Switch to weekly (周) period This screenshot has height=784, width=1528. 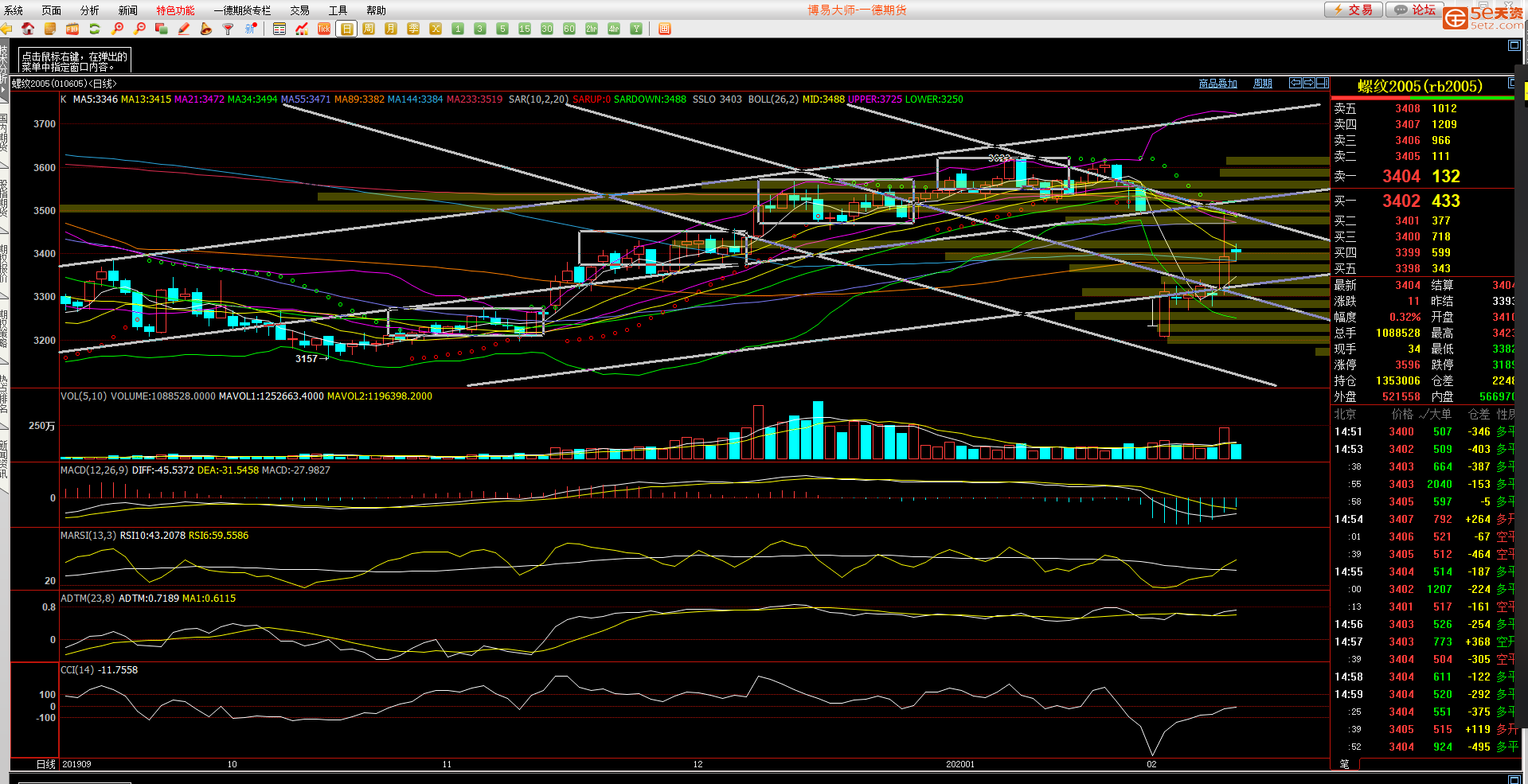click(x=369, y=29)
